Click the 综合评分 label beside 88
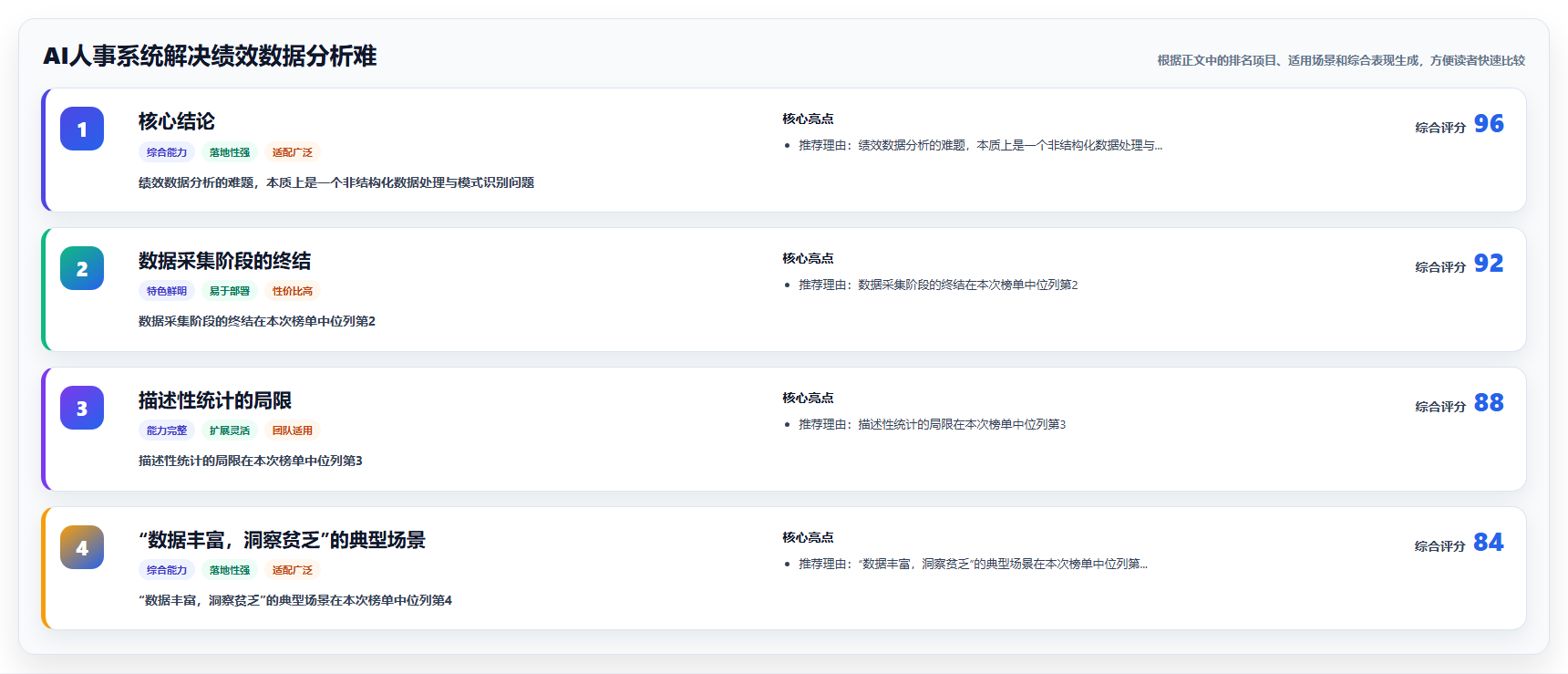The width and height of the screenshot is (1568, 674). coord(1440,407)
